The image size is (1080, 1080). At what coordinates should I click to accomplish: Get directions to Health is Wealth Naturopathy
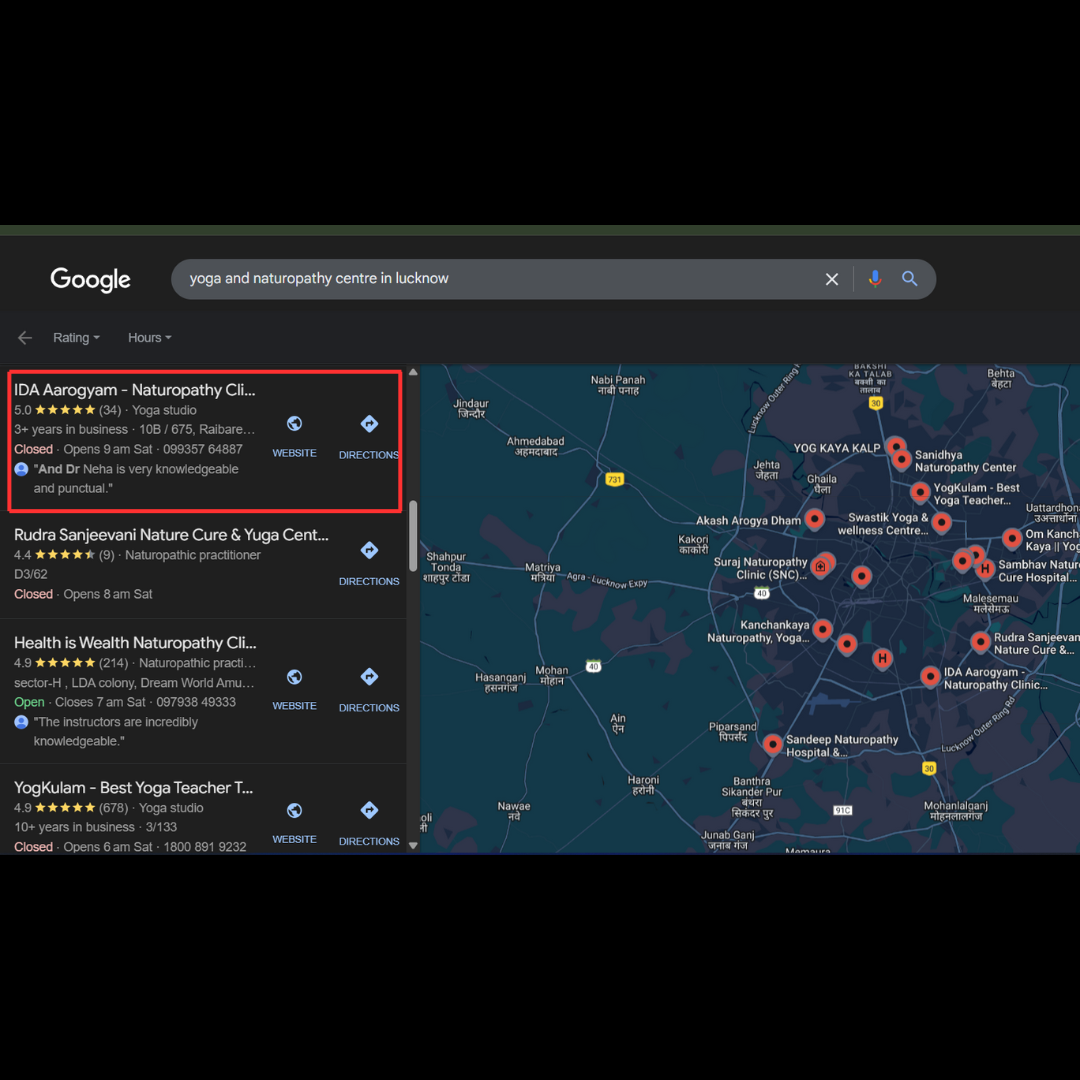coord(369,678)
